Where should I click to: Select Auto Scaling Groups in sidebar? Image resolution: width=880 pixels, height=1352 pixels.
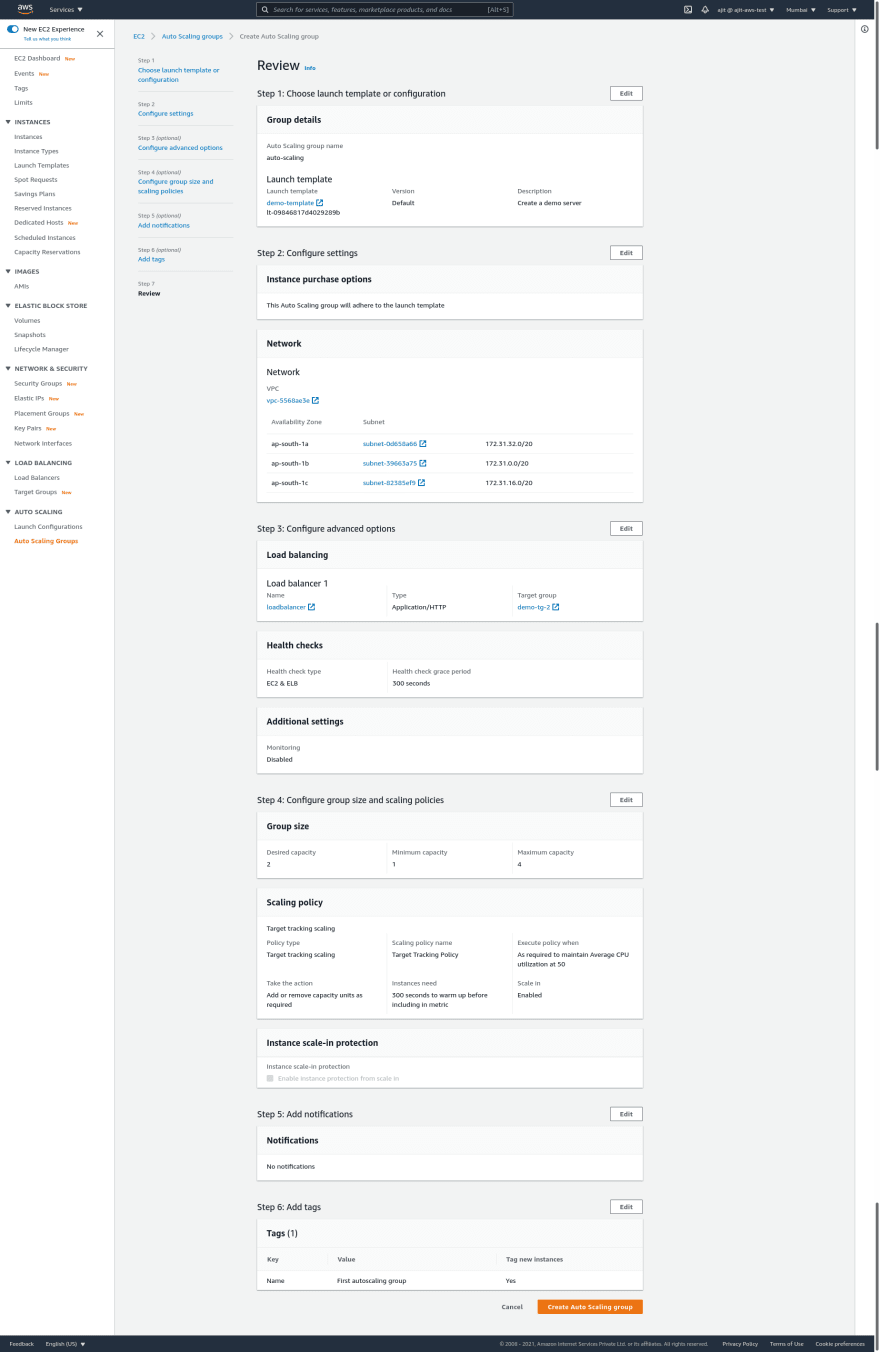46,541
